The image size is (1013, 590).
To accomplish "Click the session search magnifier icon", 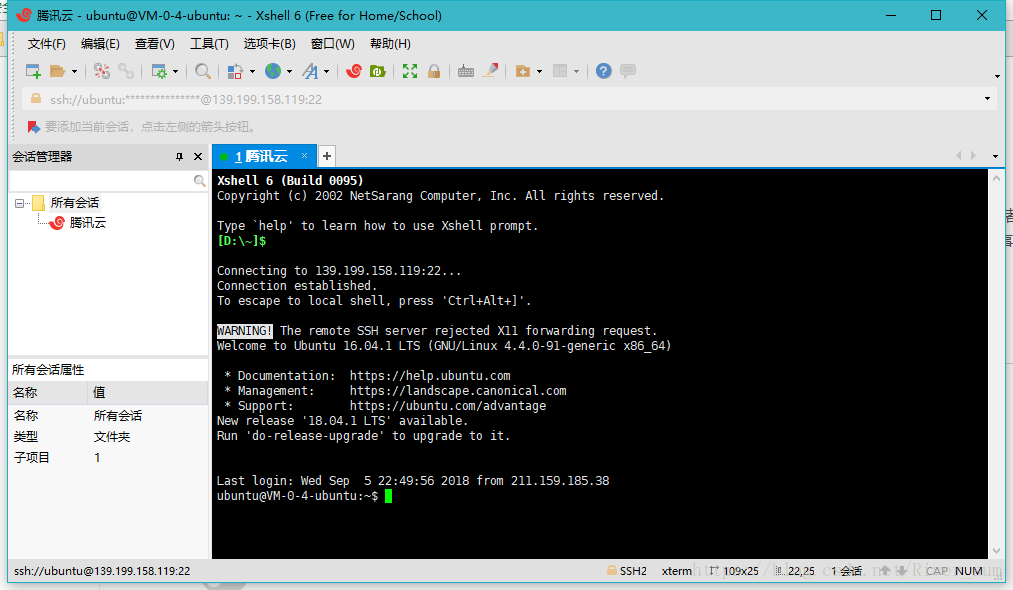I will click(x=200, y=181).
